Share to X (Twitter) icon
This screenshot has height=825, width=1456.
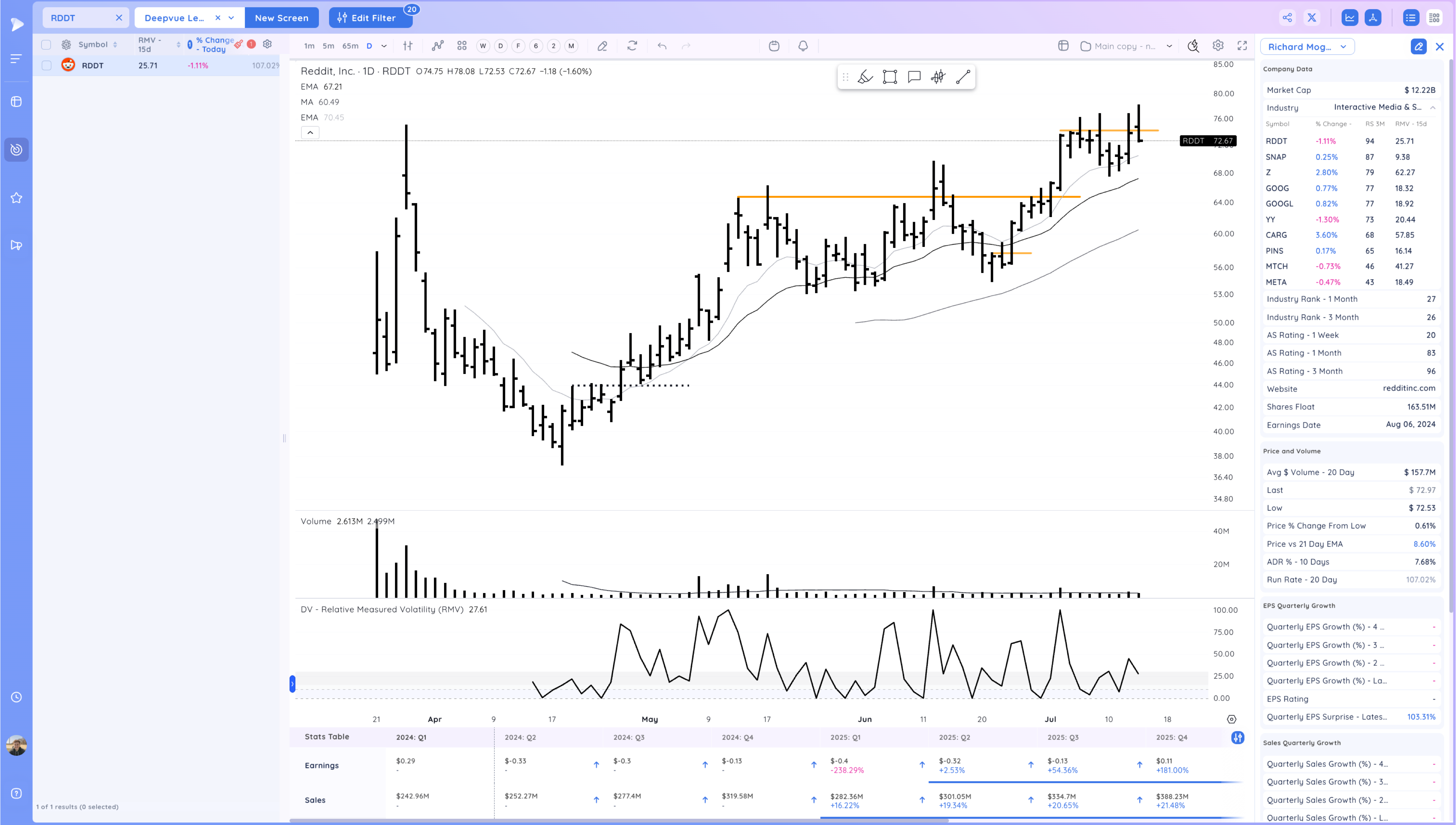[1311, 17]
